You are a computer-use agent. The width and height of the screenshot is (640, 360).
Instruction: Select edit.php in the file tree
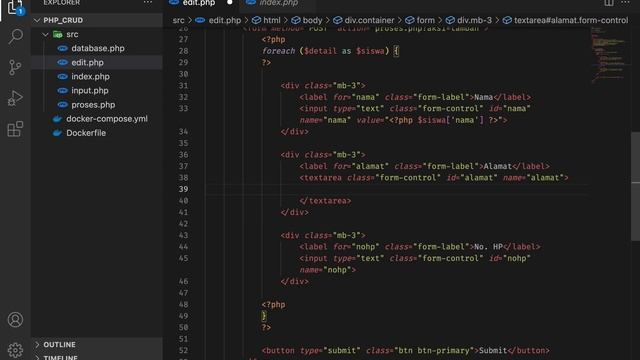pos(87,62)
